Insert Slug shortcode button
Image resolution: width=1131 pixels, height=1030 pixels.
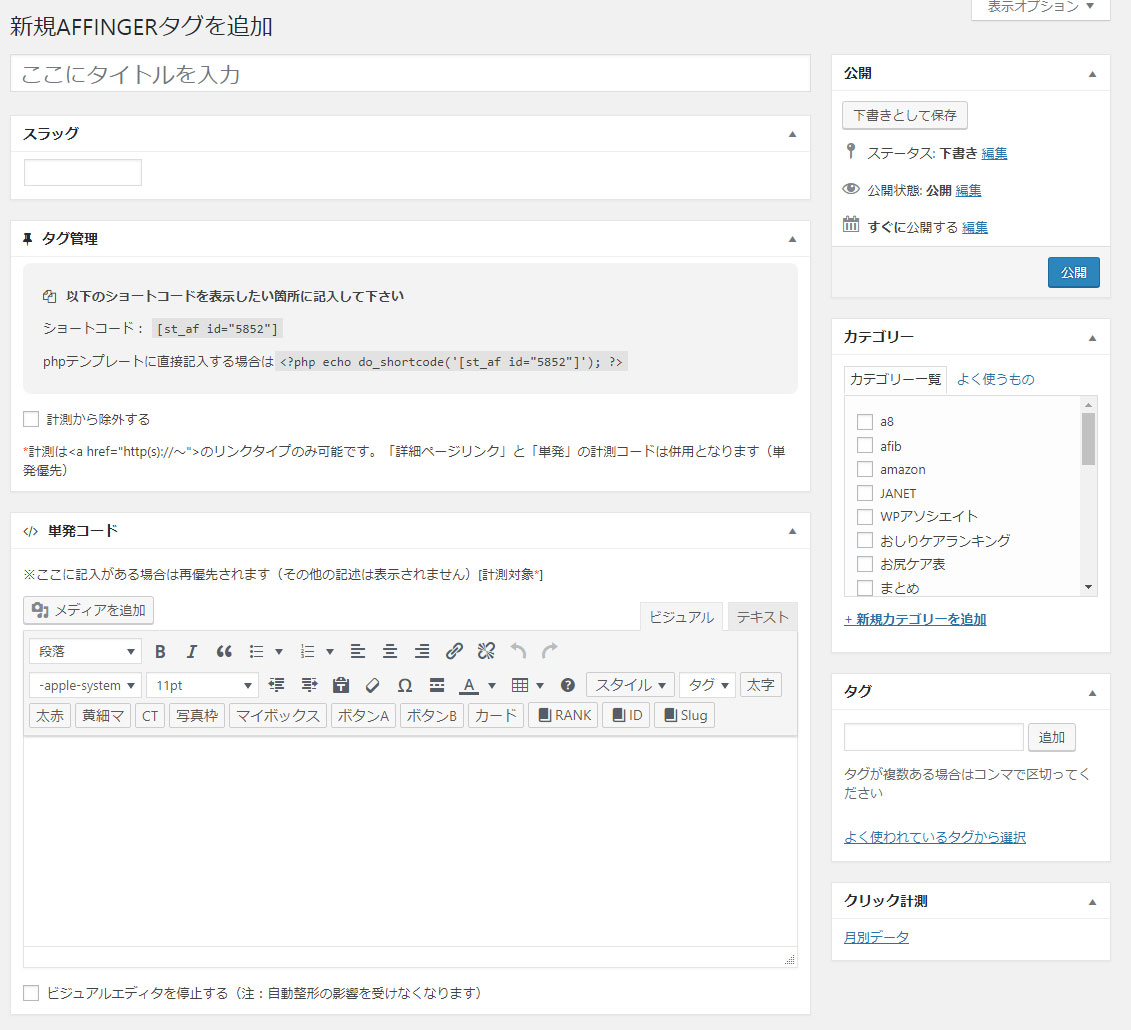685,715
